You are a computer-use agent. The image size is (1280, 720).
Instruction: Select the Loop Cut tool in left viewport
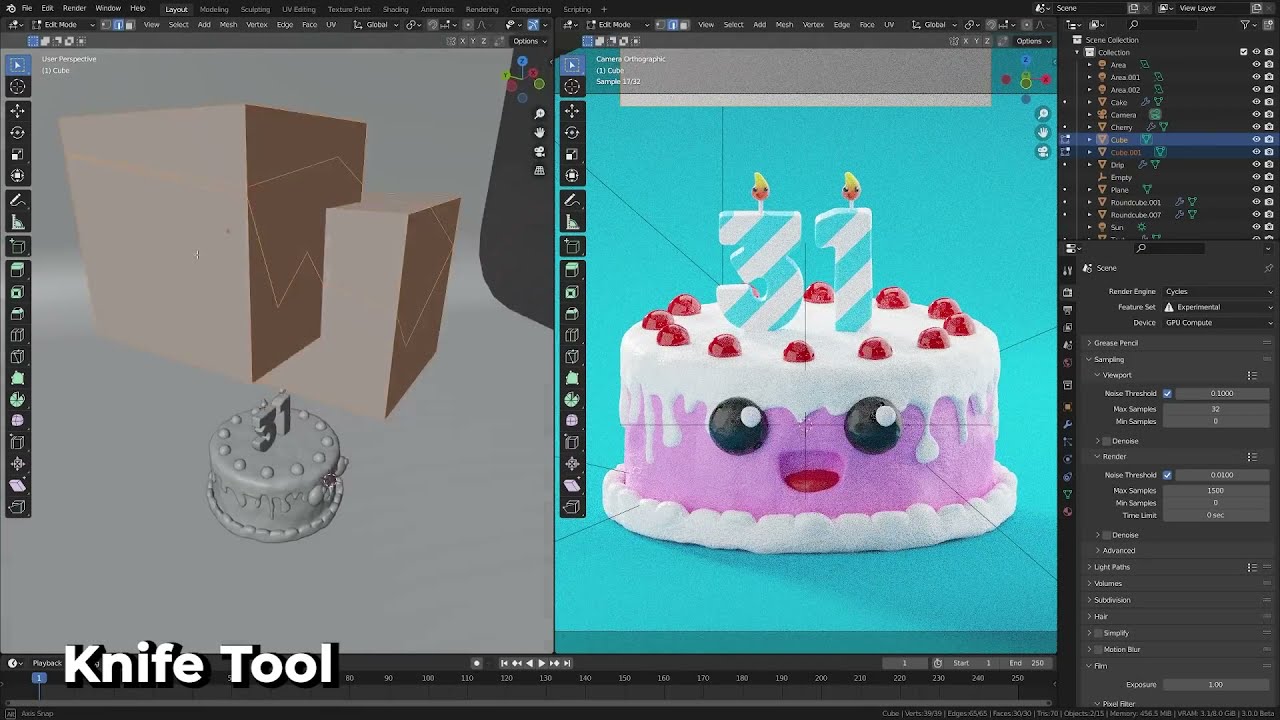point(17,337)
